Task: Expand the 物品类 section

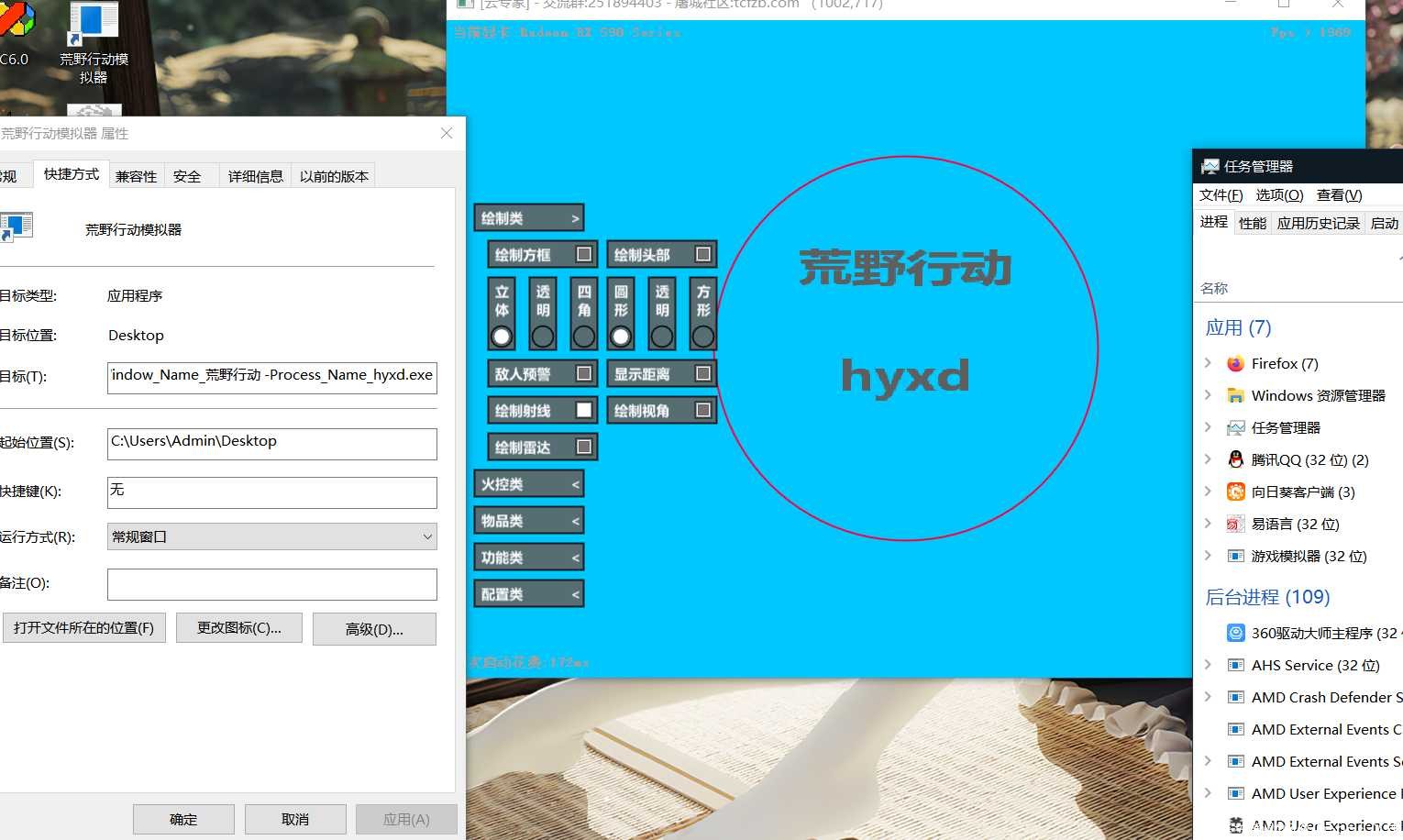Action: tap(529, 521)
